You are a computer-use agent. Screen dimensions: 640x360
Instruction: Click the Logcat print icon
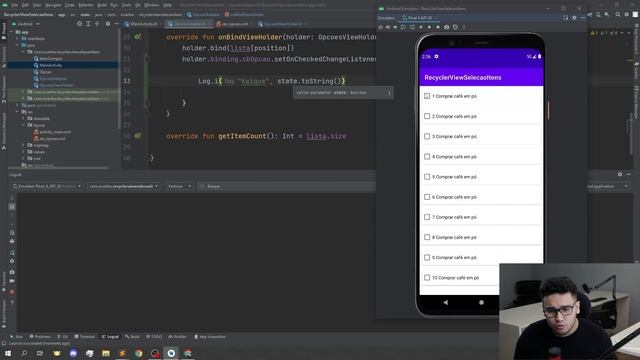[12, 242]
